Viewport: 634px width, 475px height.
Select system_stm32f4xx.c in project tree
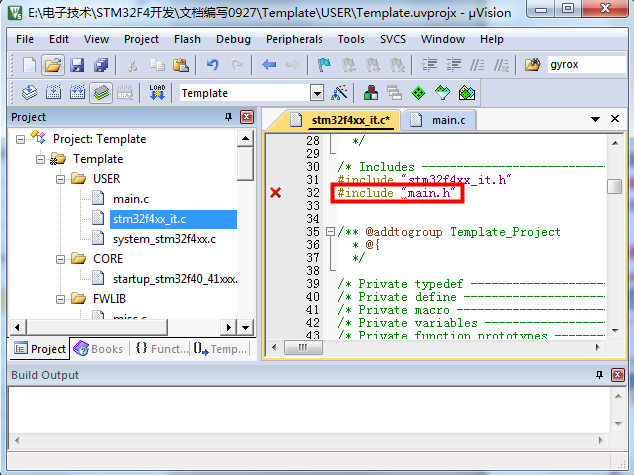(x=164, y=239)
